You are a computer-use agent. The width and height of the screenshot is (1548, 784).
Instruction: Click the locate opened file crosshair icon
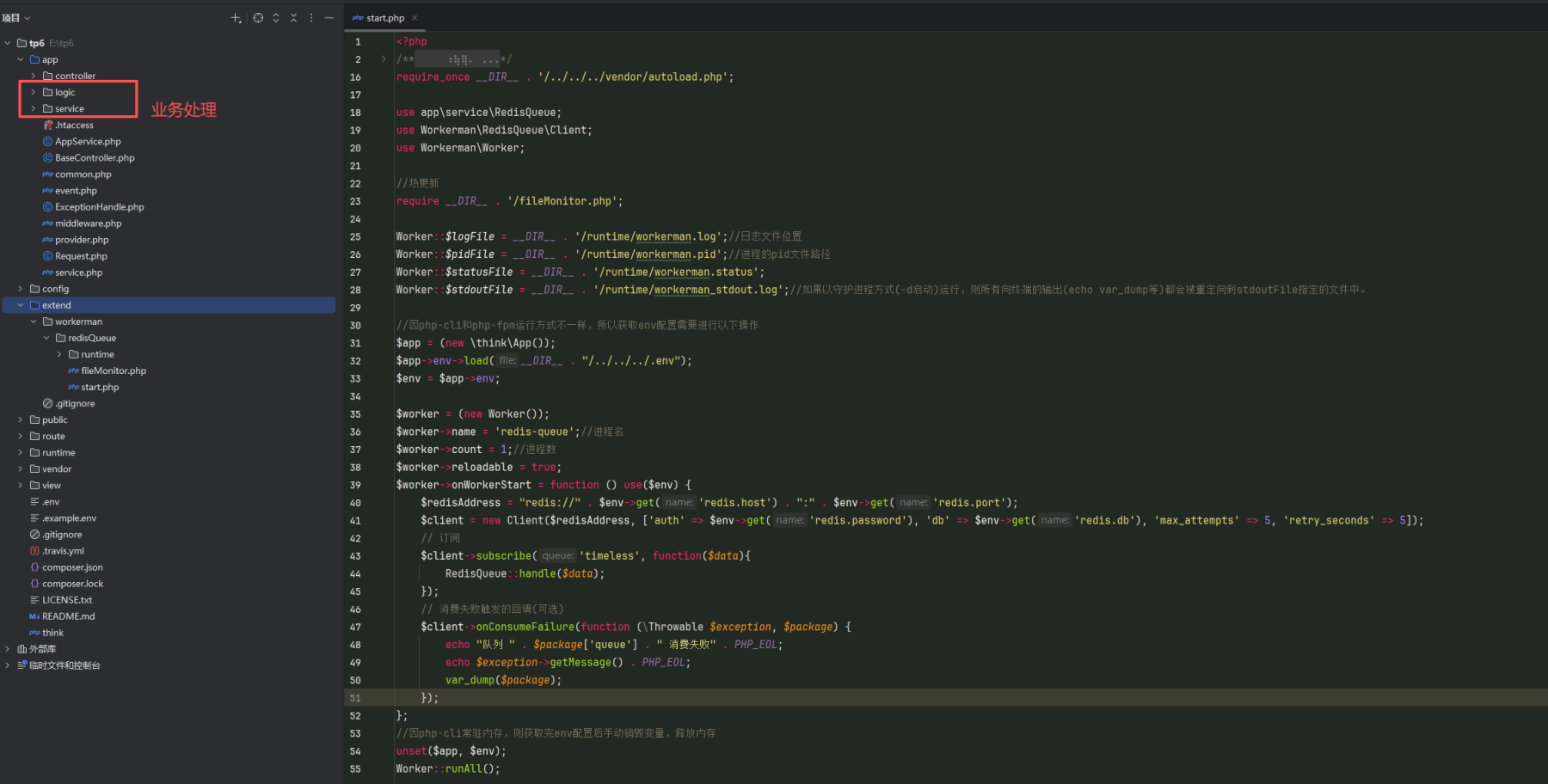(x=258, y=18)
